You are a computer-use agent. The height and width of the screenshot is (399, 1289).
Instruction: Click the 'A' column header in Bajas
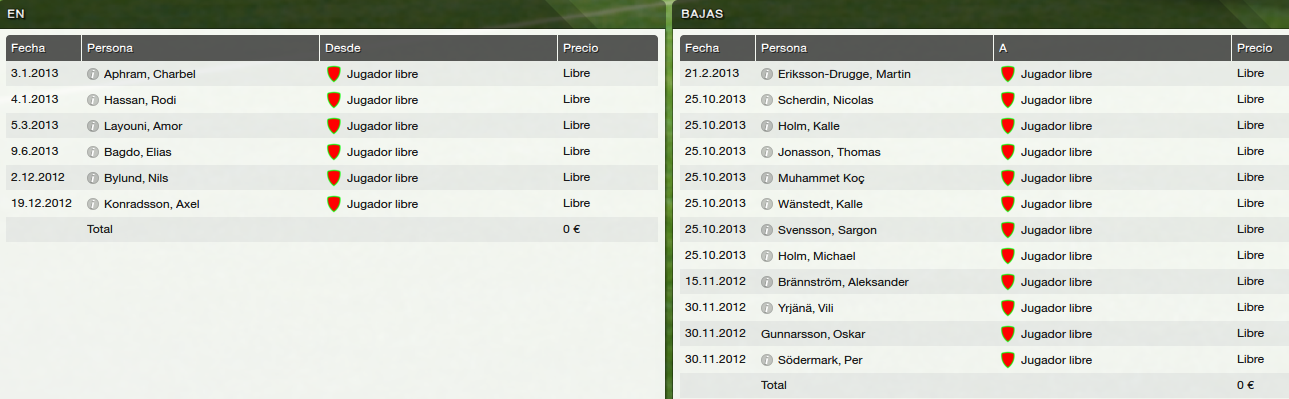click(x=1112, y=48)
